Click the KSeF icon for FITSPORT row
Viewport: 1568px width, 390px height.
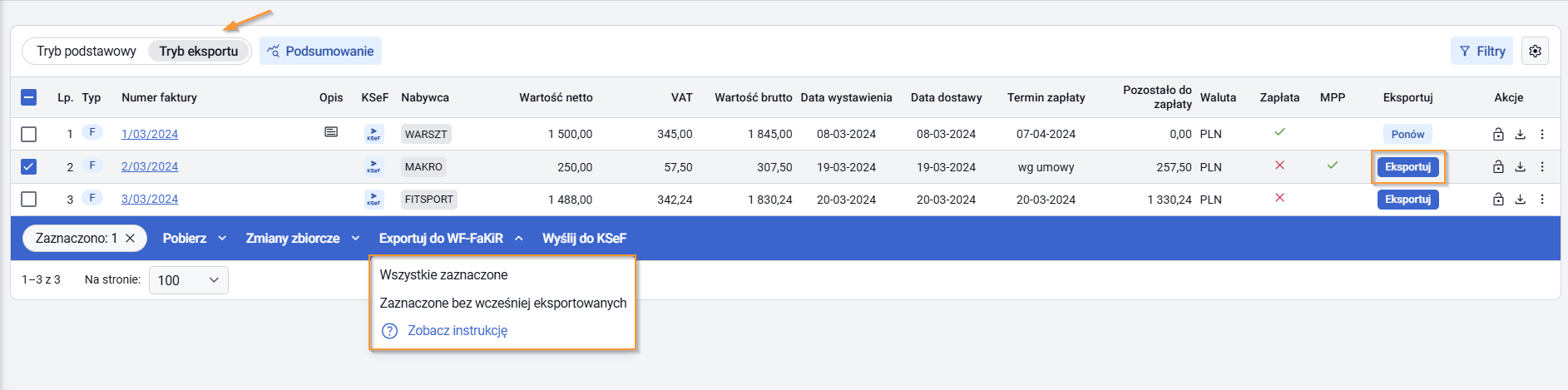(x=373, y=199)
